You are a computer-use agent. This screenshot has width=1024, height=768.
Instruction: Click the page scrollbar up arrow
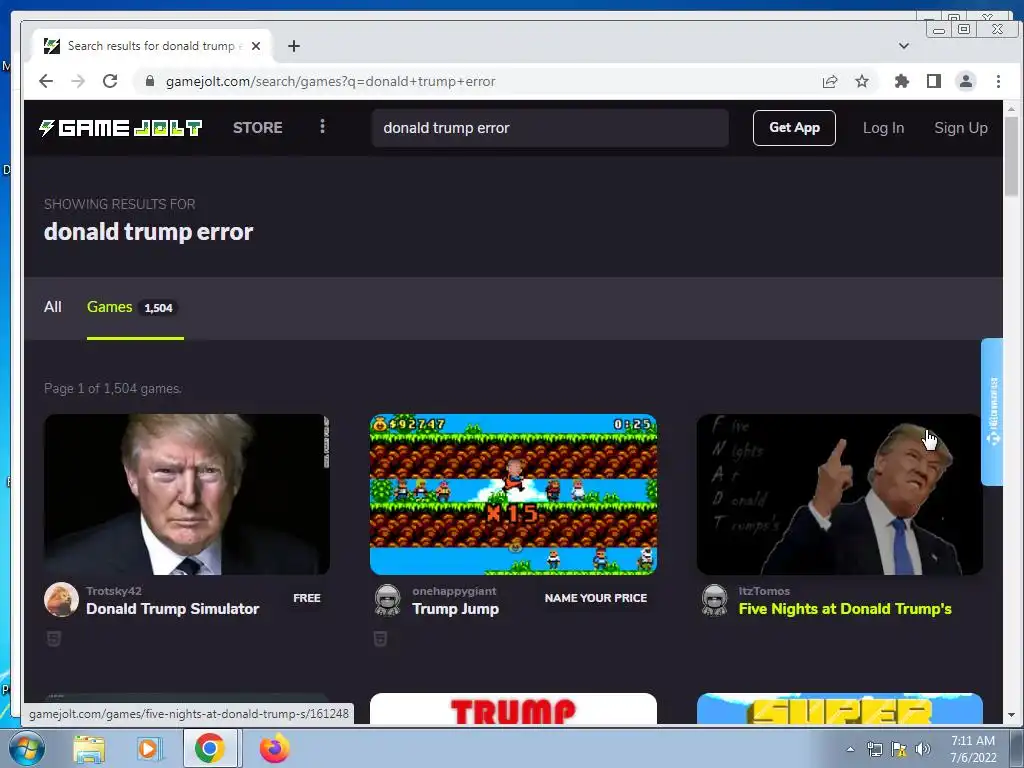pyautogui.click(x=1012, y=109)
